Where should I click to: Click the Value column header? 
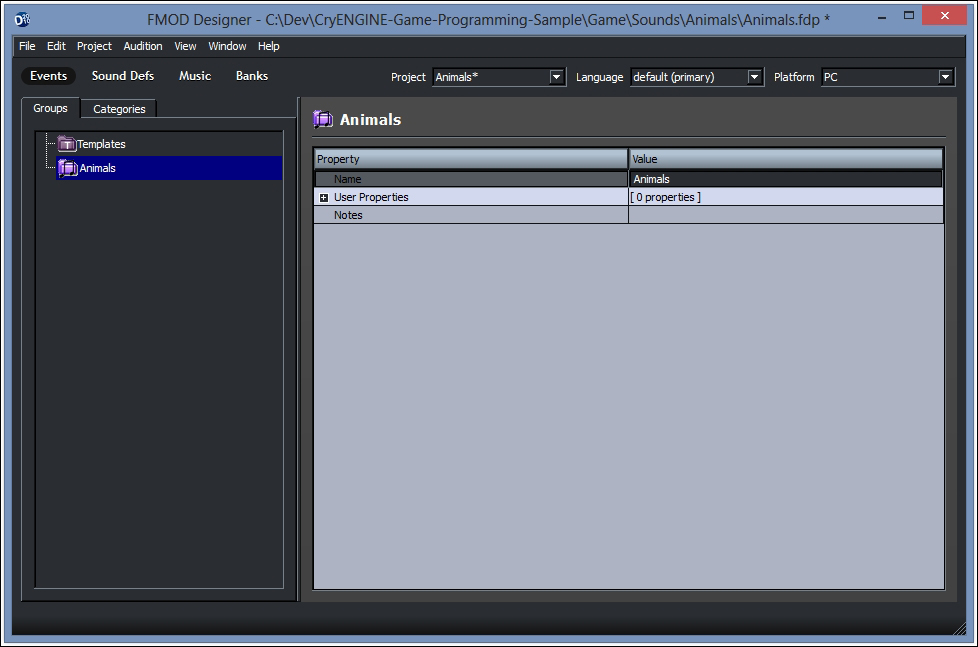pyautogui.click(x=786, y=159)
